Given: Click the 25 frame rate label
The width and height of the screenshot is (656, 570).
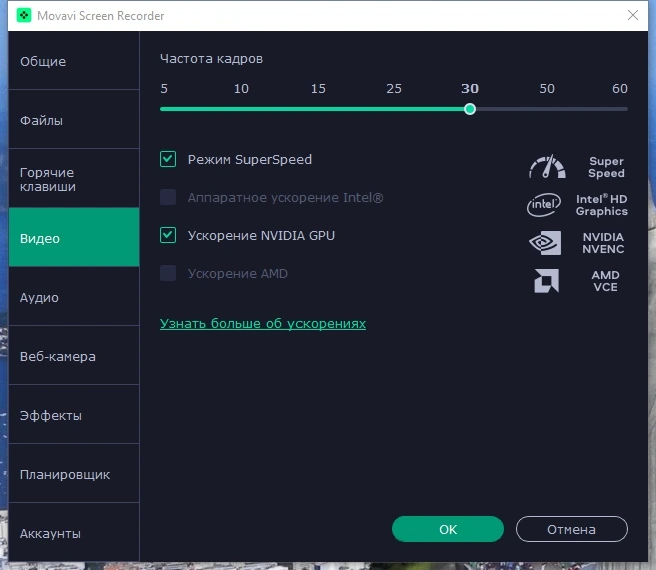Looking at the screenshot, I should (x=394, y=89).
